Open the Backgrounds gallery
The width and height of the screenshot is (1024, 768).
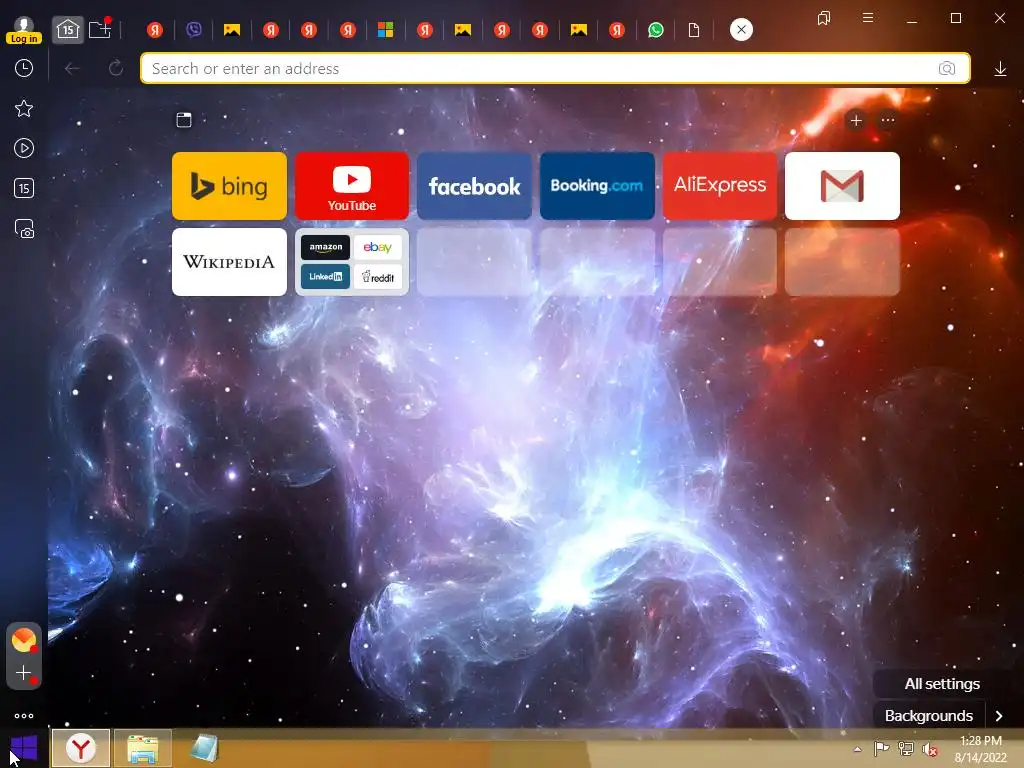[929, 716]
